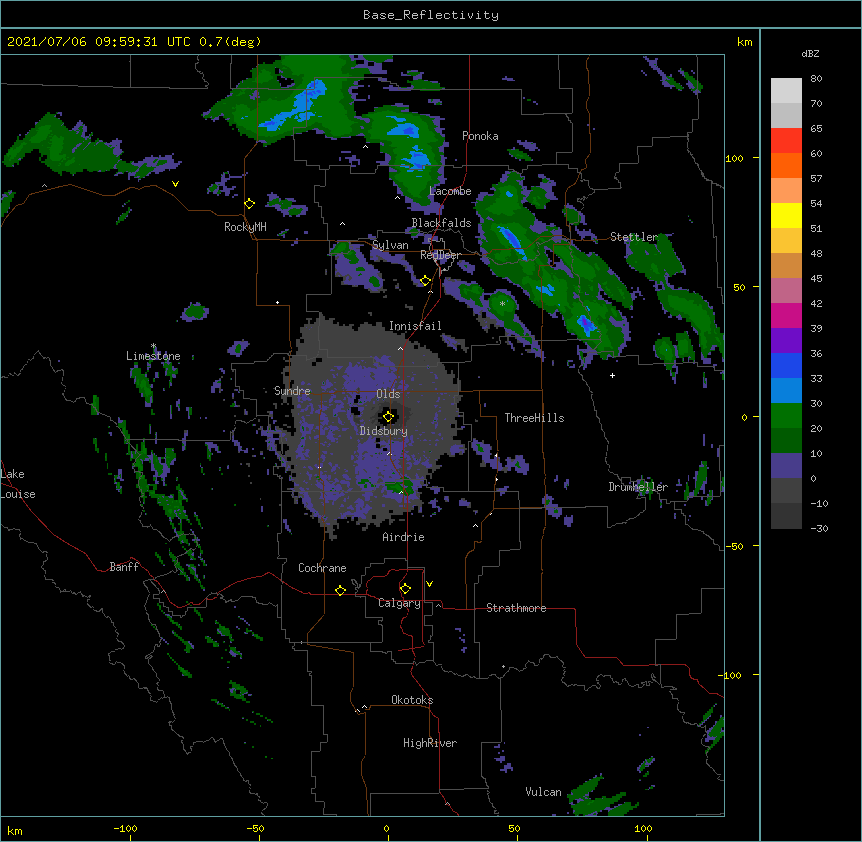This screenshot has height=842, width=862.
Task: Click the asterisk marker above Limestone label
Action: (x=153, y=347)
